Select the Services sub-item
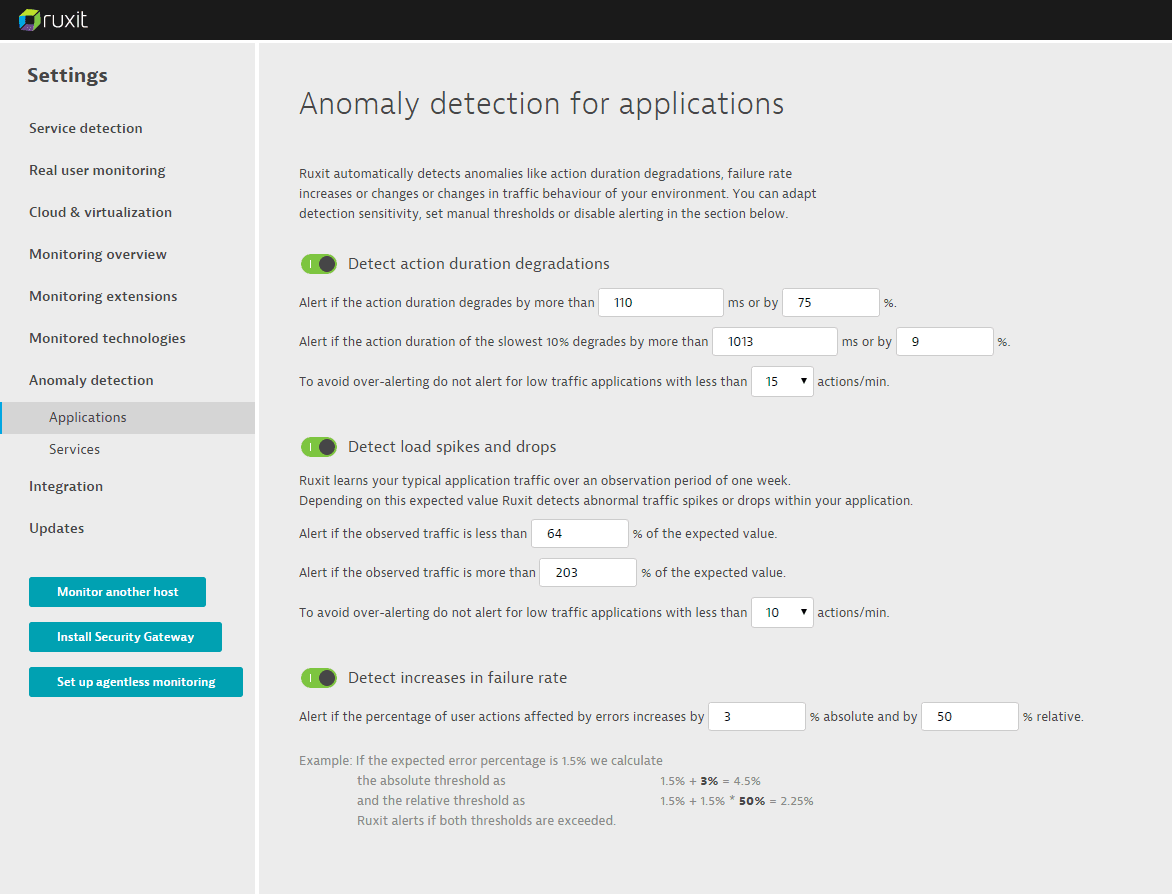 click(x=75, y=449)
